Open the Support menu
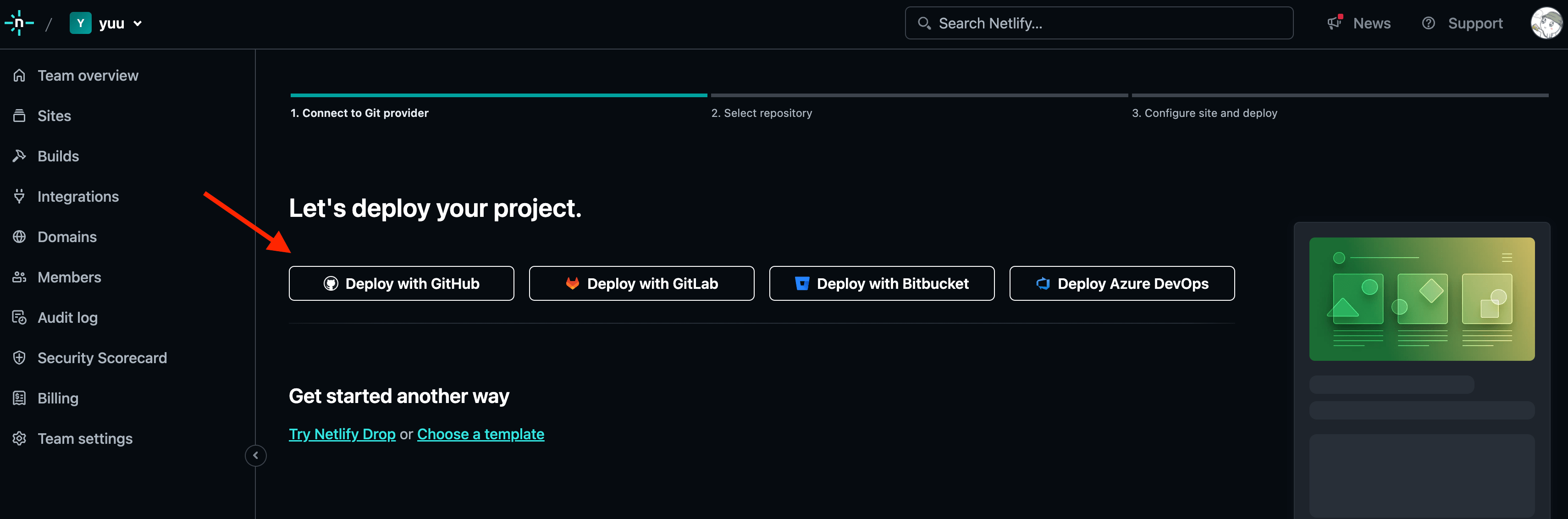This screenshot has height=519, width=1568. pyautogui.click(x=1462, y=23)
